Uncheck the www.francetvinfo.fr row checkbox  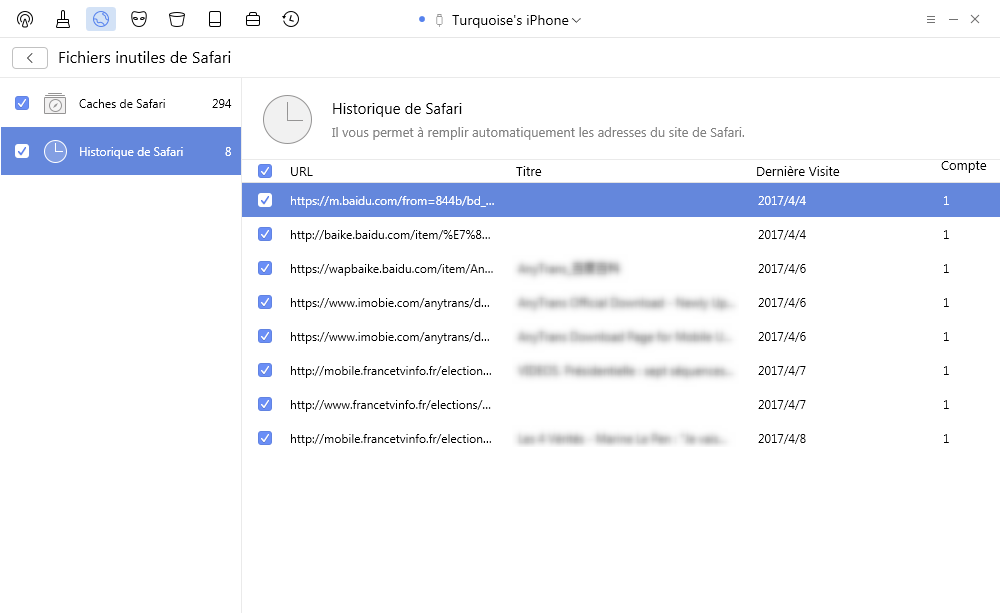click(265, 404)
